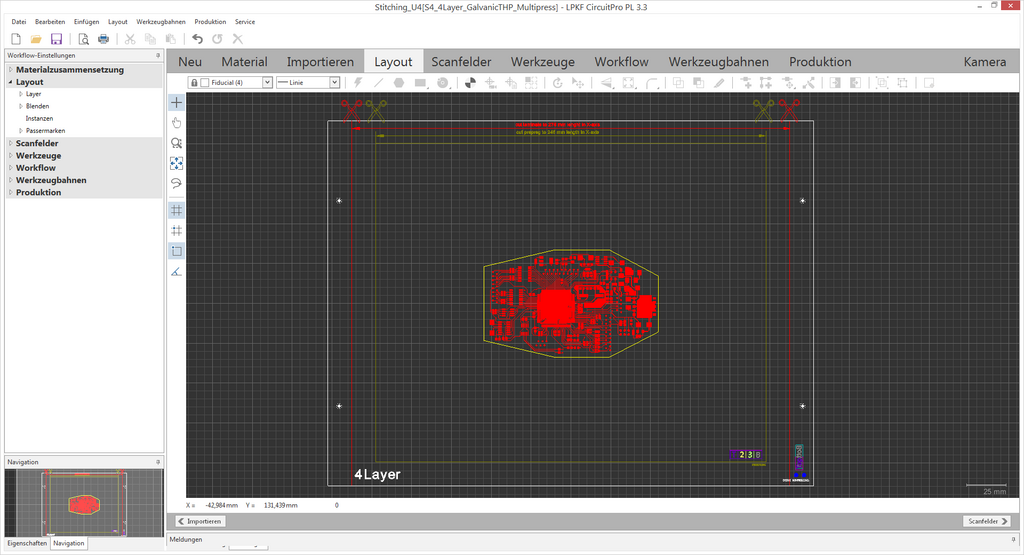Open the Fiducial (4) layer dropdown
The image size is (1024, 555).
(x=266, y=82)
